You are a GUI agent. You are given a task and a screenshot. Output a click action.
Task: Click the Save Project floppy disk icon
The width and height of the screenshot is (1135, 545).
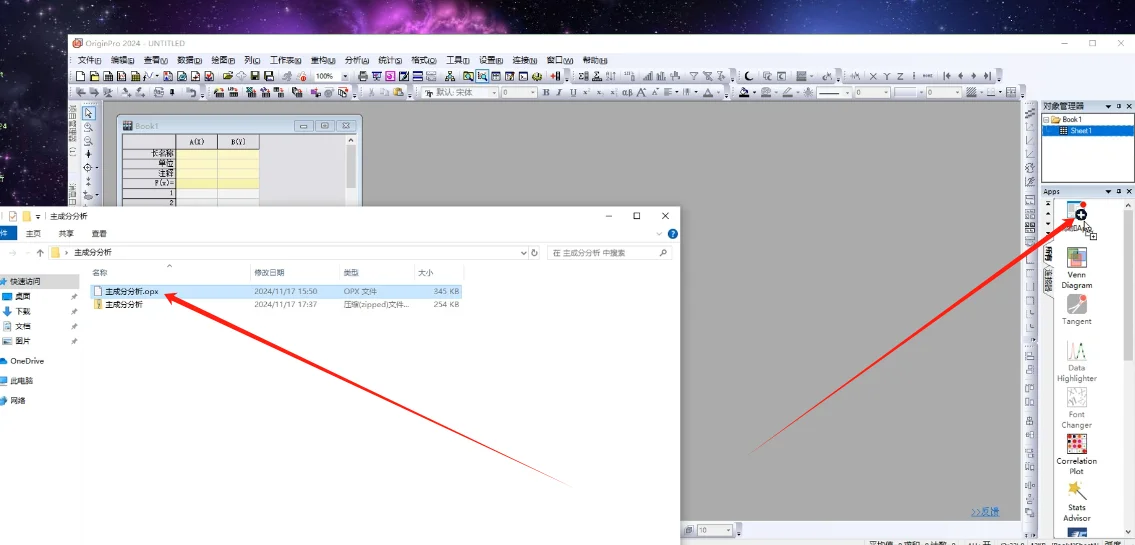[255, 76]
